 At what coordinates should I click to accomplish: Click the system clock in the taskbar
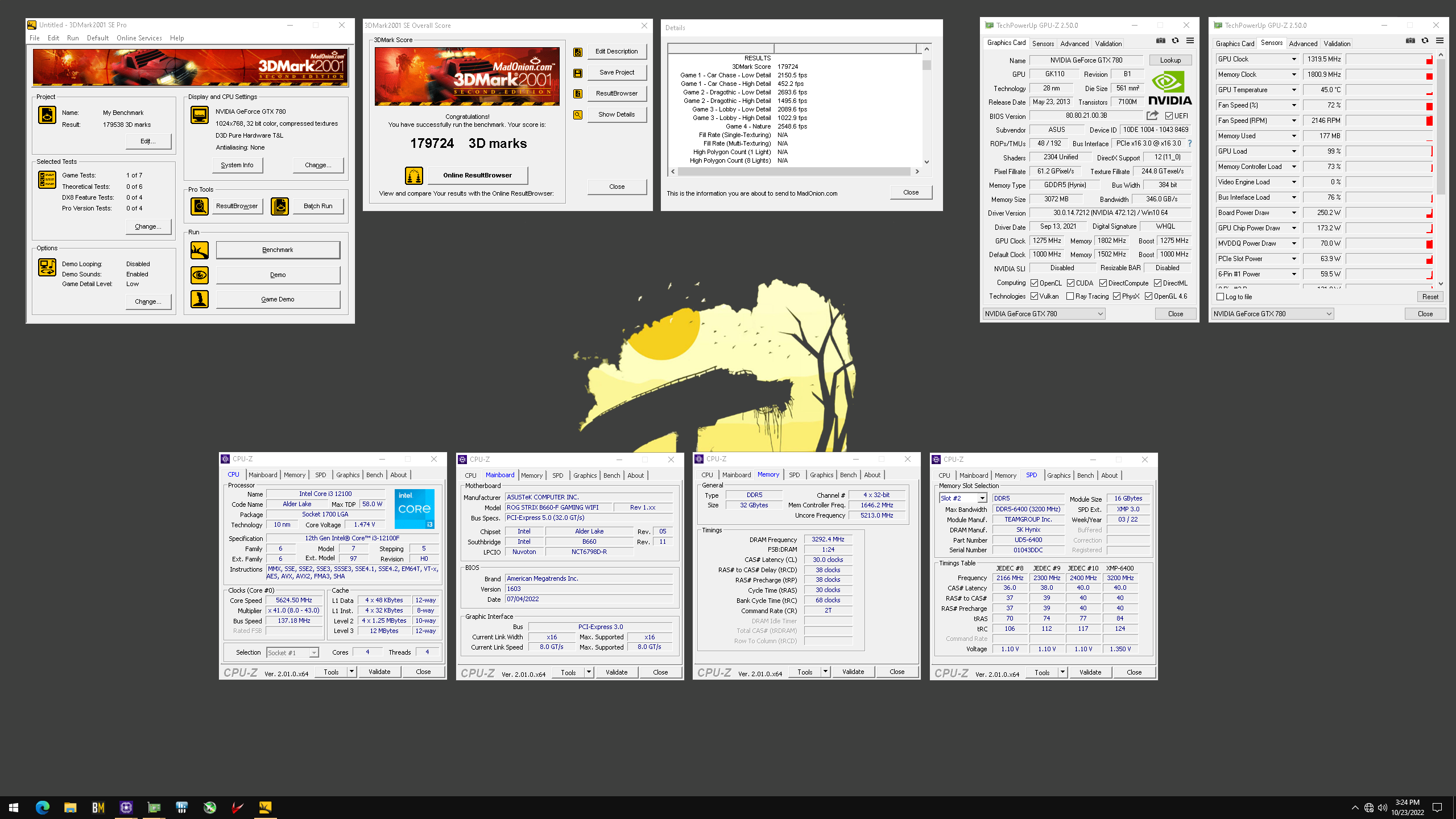point(1408,807)
